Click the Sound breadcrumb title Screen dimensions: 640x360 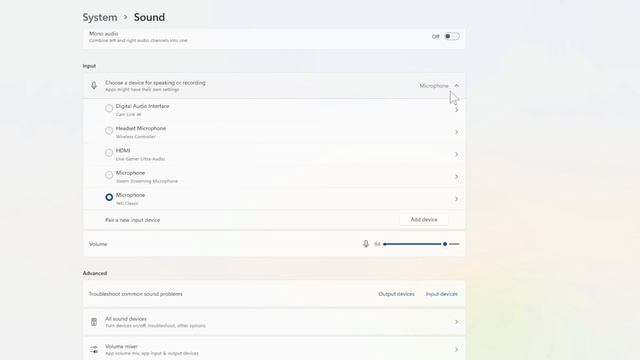tap(149, 17)
